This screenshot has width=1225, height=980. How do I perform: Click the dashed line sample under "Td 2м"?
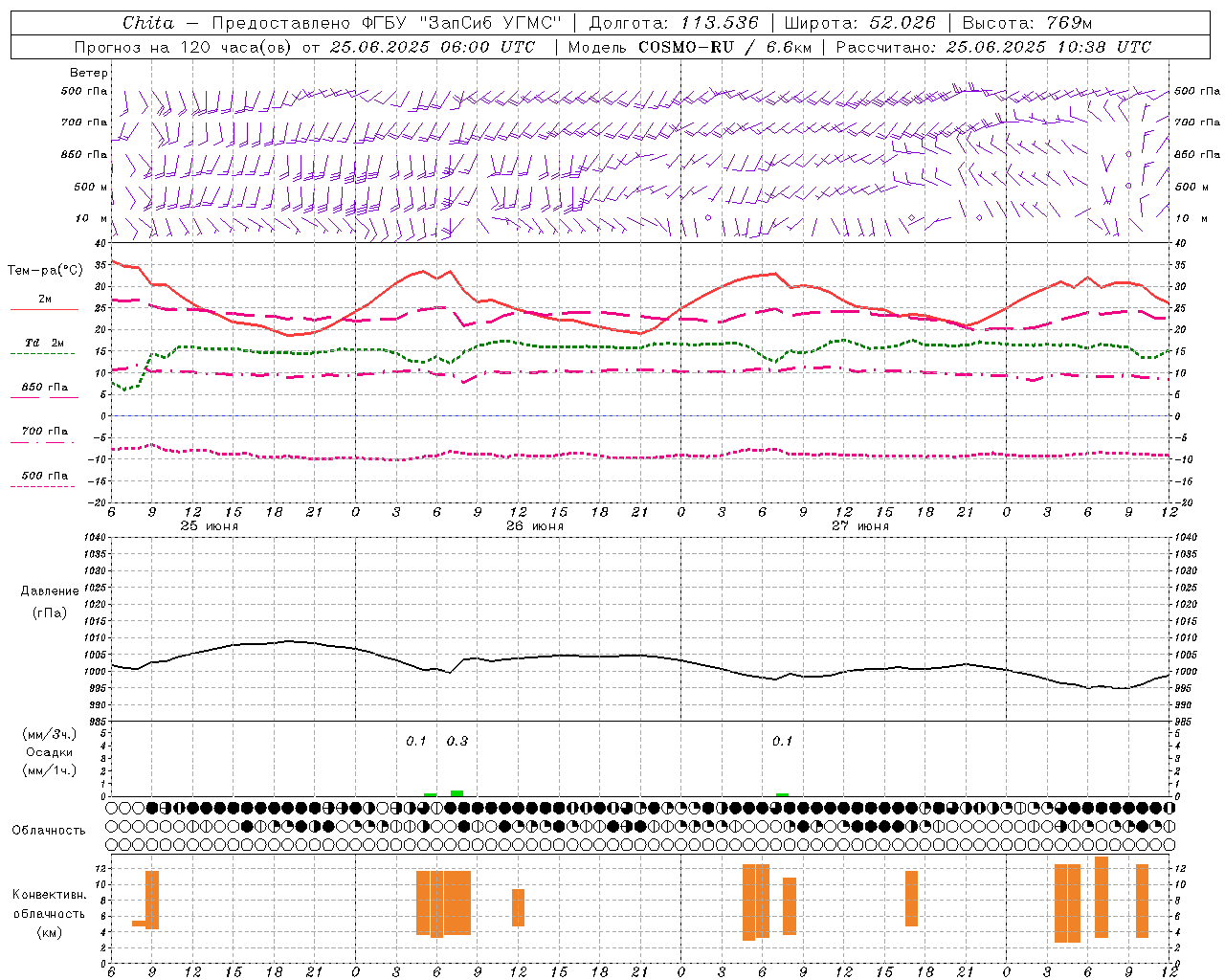tap(42, 353)
